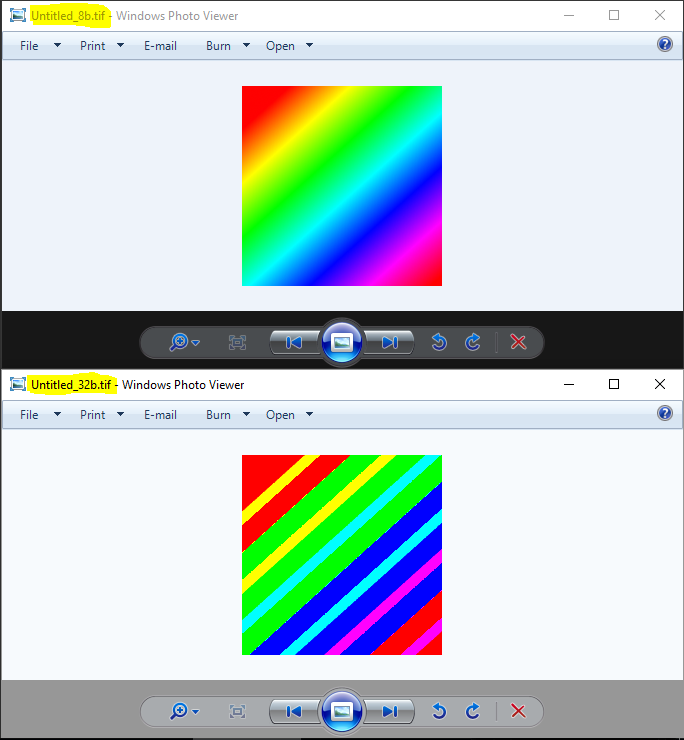Go to next image in Untitled_32b.tif window
Screen dimensions: 684x740
click(x=390, y=711)
